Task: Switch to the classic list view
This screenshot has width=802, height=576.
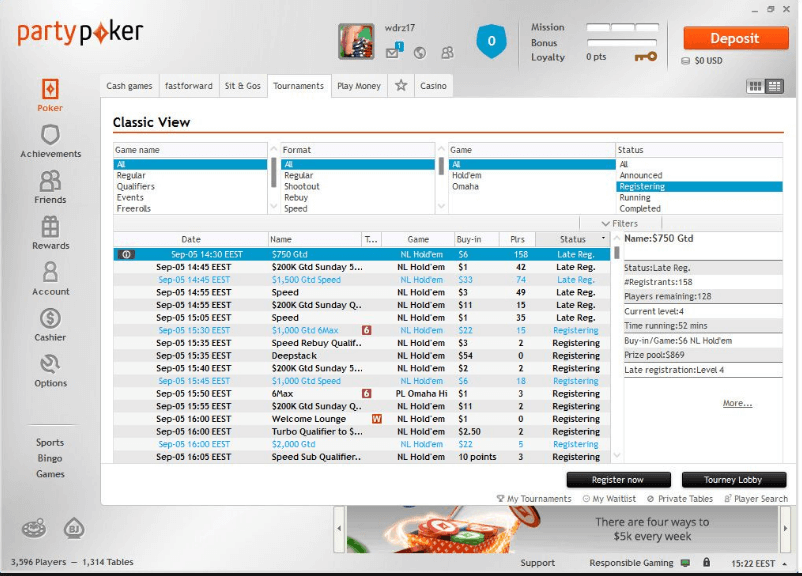Action: click(x=774, y=87)
